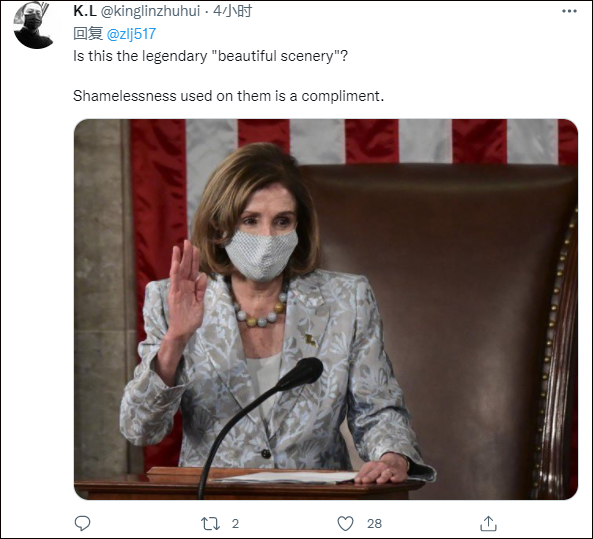Image resolution: width=593 pixels, height=539 pixels.
Task: Open the @kinglinzhuhui handle
Action: 151,11
